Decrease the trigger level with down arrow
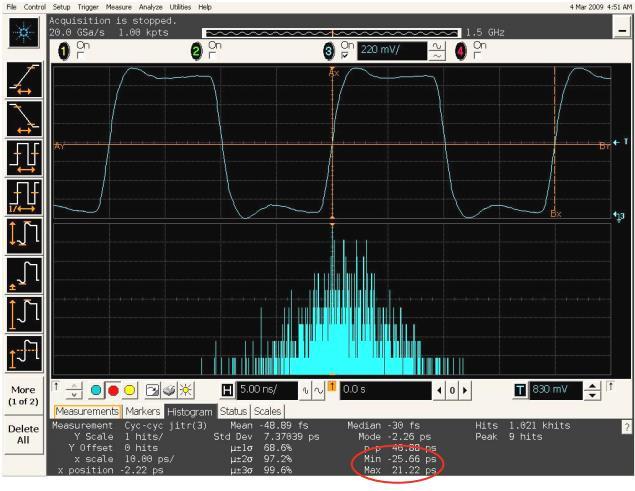This screenshot has height=491, width=635. 592,395
